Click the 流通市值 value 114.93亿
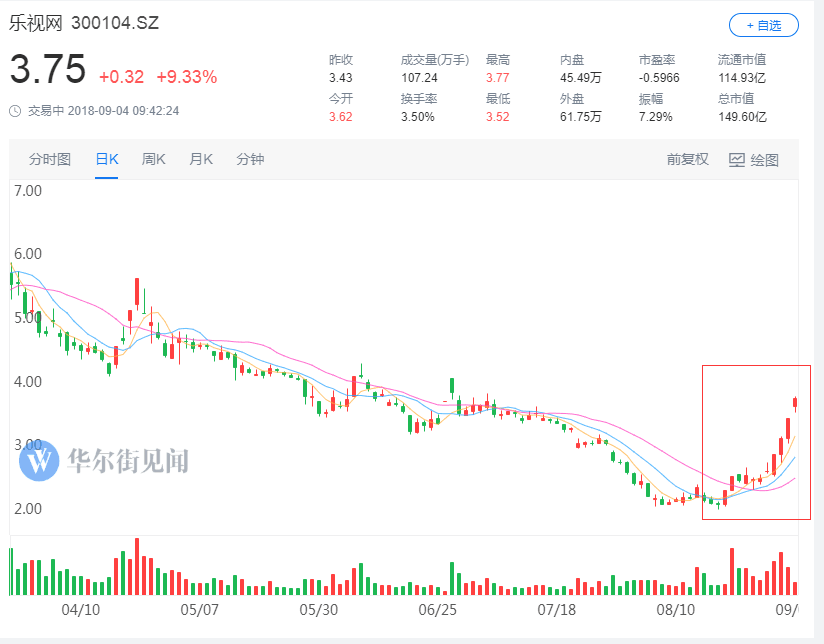The image size is (824, 644). click(x=742, y=78)
